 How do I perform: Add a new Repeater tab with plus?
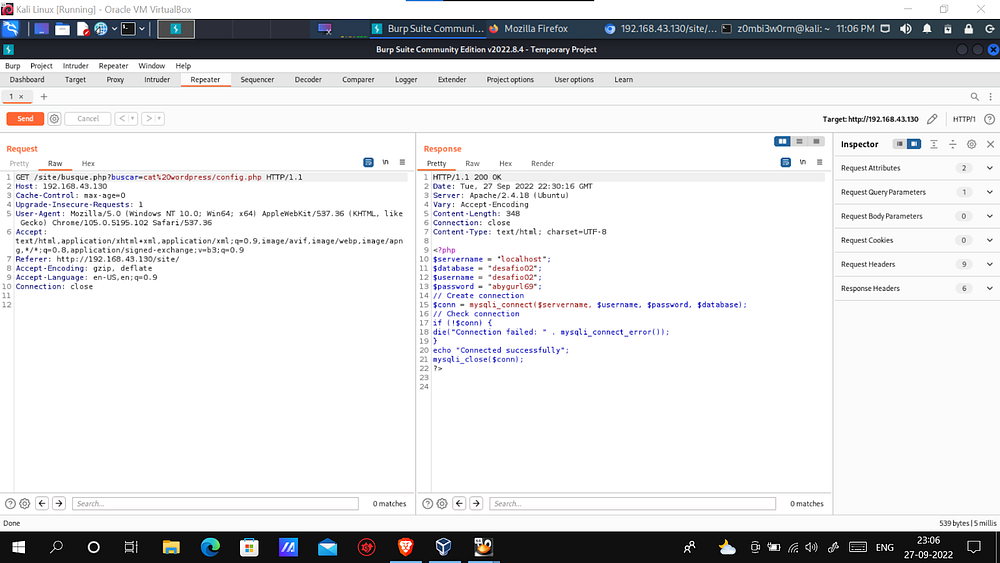pos(43,96)
